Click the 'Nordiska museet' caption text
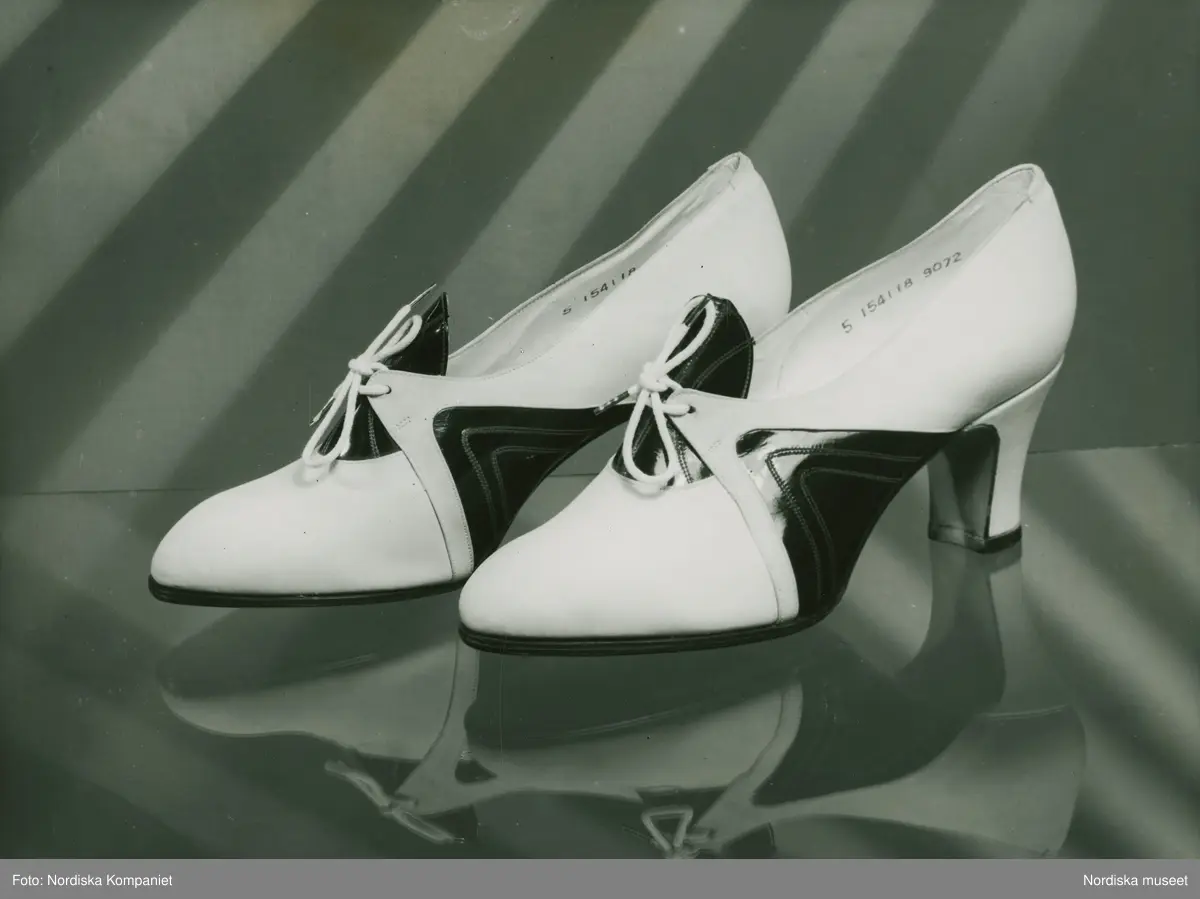This screenshot has width=1200, height=899. (1136, 879)
